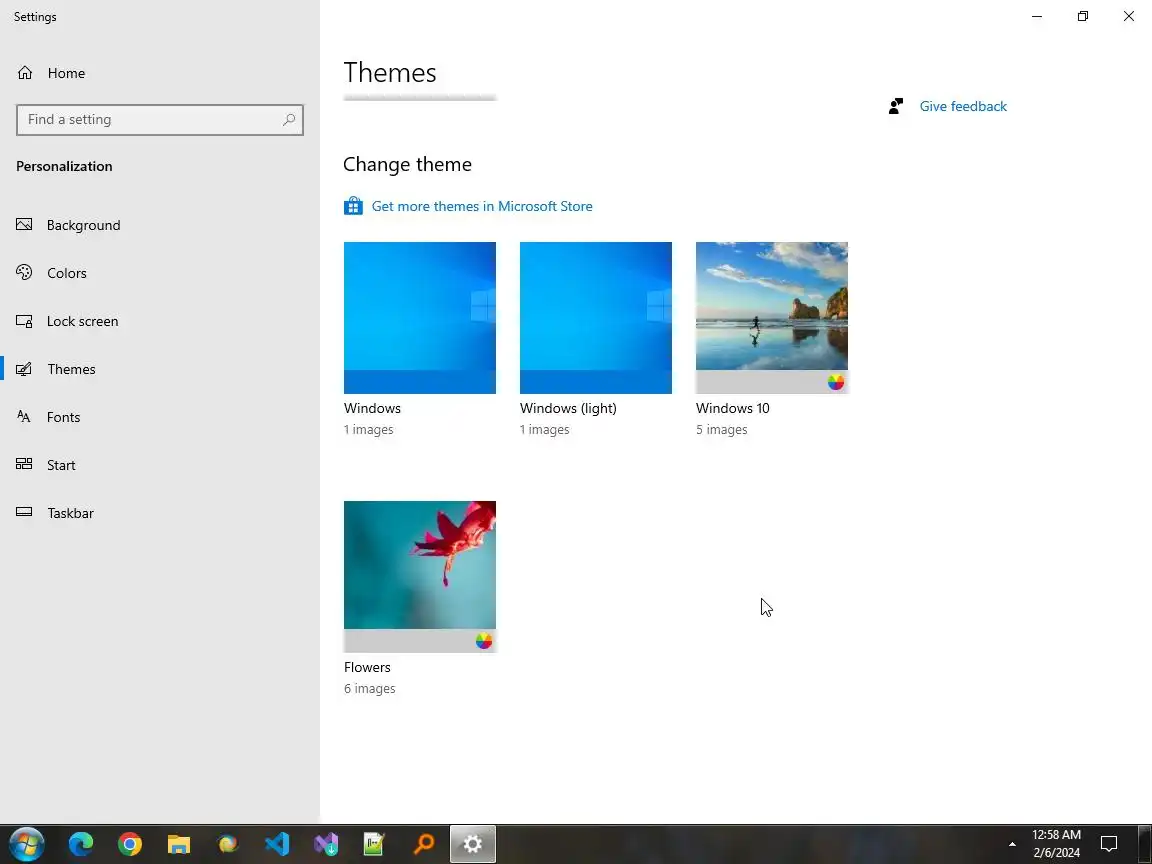The height and width of the screenshot is (864, 1152).
Task: Click the Lock screen icon
Action: tap(24, 321)
